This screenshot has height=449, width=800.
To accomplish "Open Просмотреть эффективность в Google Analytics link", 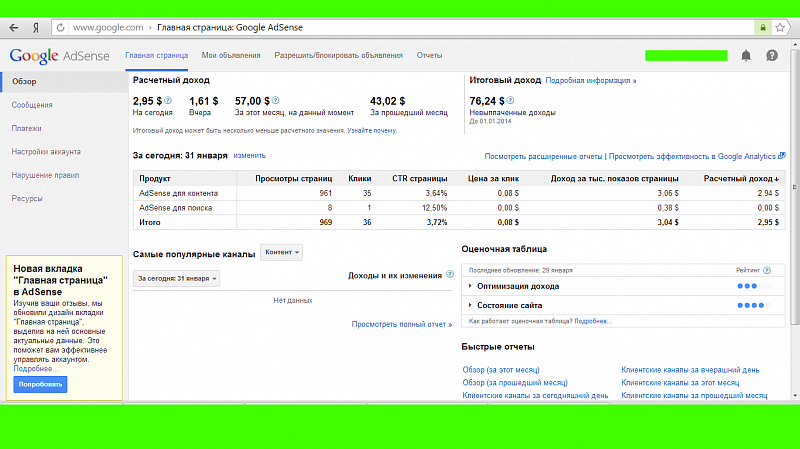I will click(x=692, y=156).
